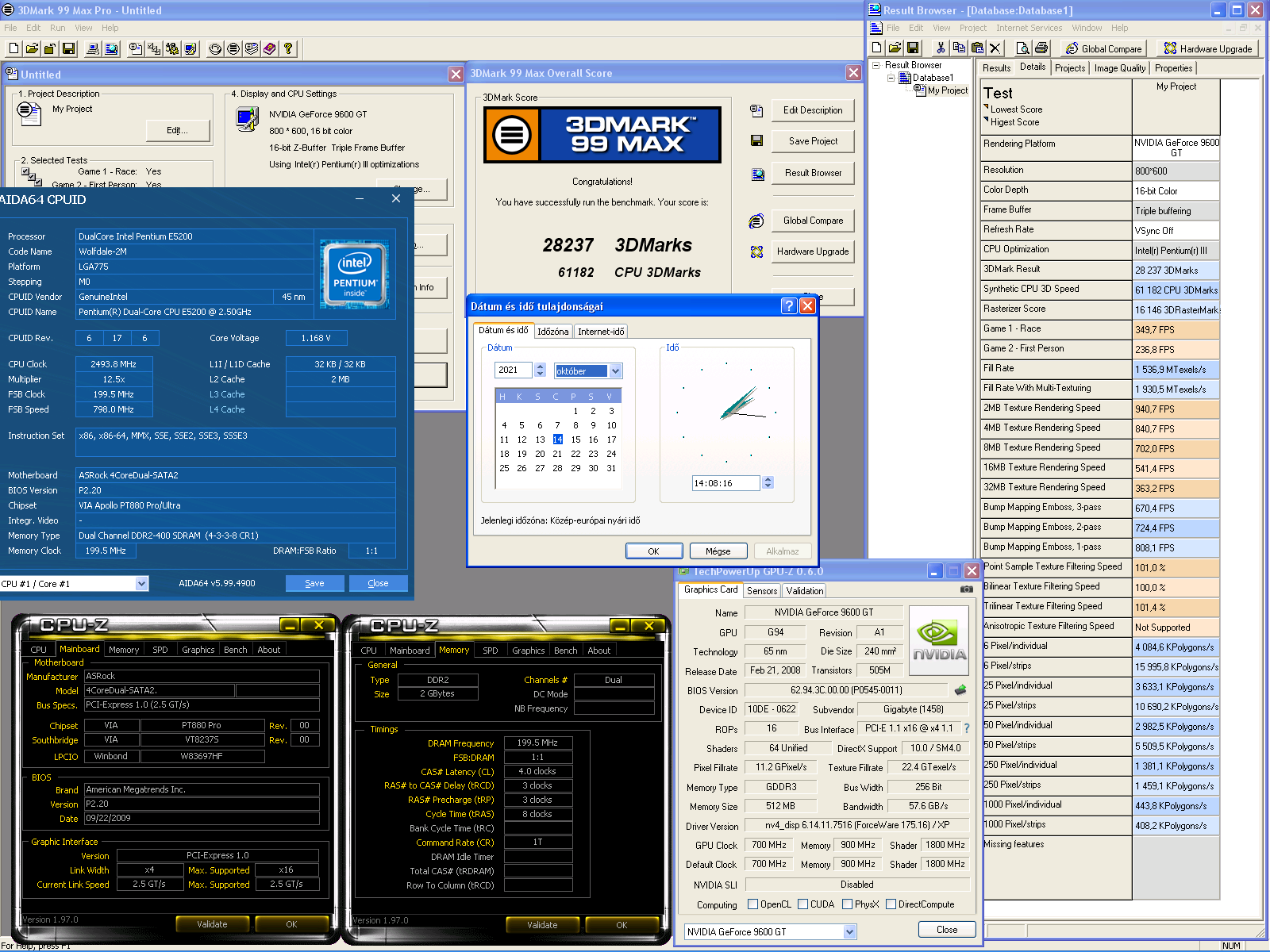Viewport: 1270px width, 952px height.
Task: Click OK in the Dátum és idő dialog
Action: (654, 551)
